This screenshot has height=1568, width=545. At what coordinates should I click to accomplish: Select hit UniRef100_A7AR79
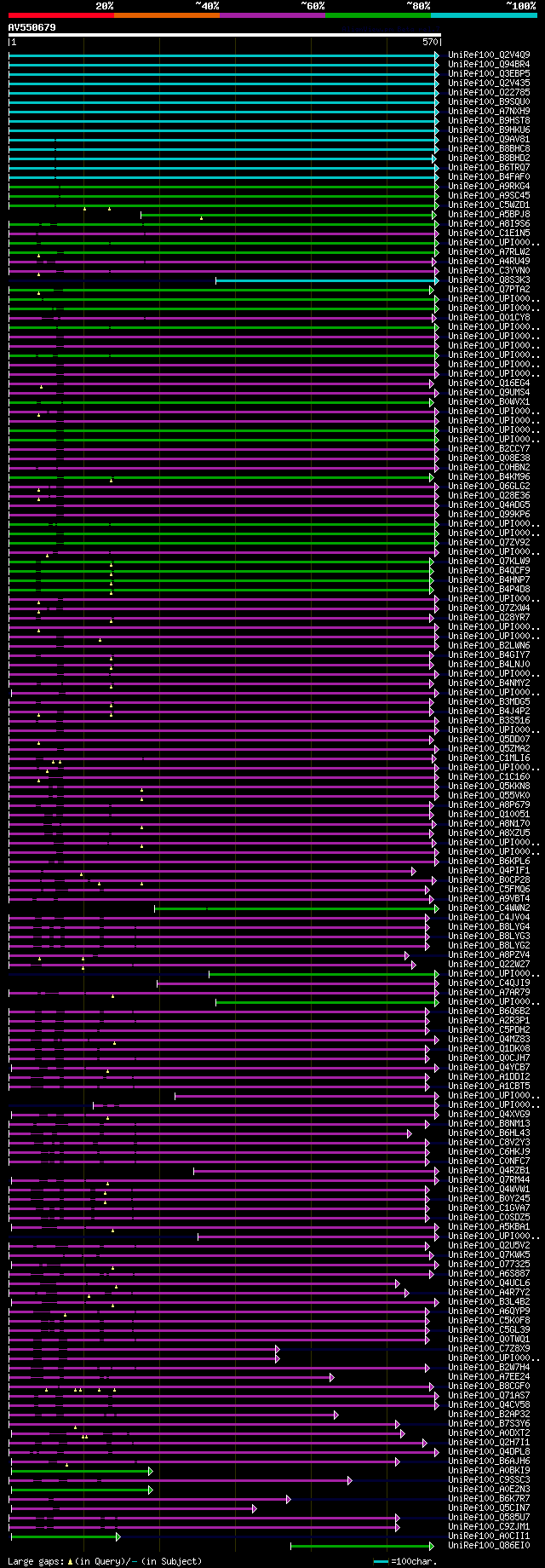click(x=489, y=992)
